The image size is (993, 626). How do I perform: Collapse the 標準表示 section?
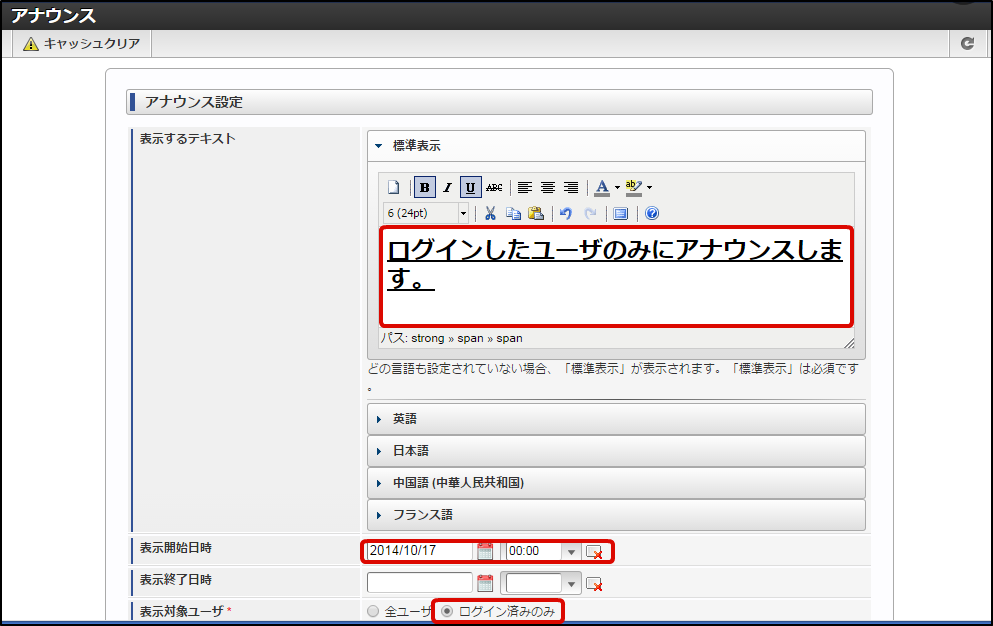pos(616,146)
